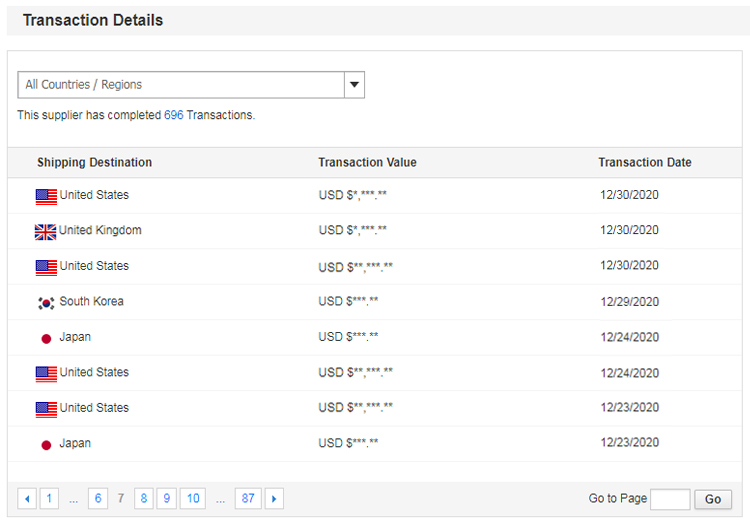
Task: Open the All Countries / Regions dropdown
Action: [x=181, y=85]
